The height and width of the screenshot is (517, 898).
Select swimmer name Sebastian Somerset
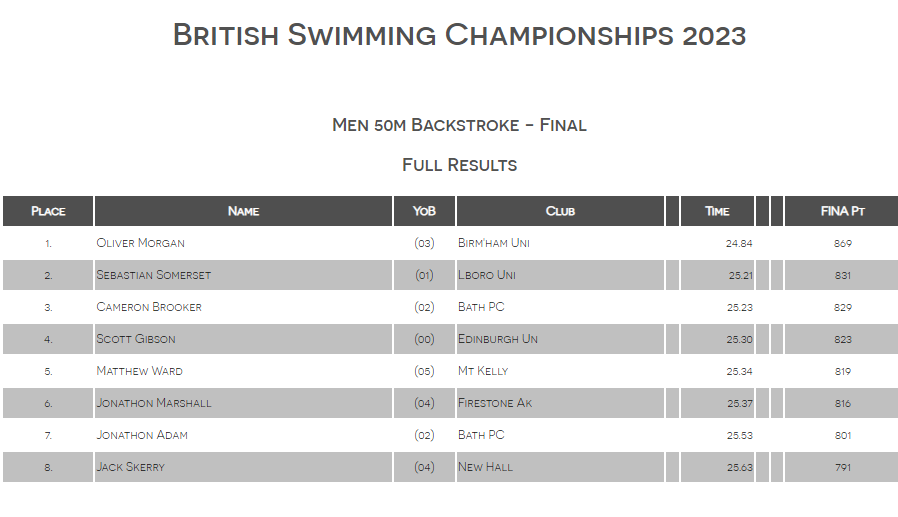153,275
